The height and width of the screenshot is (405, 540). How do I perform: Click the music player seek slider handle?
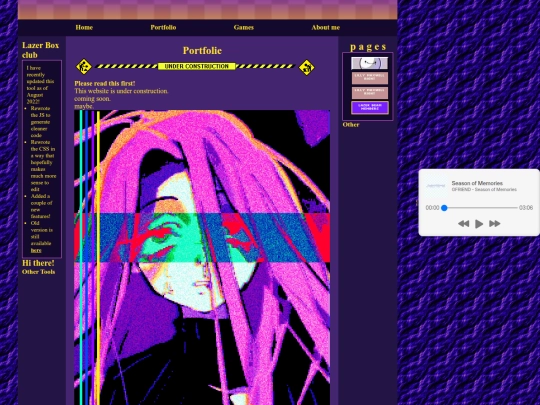(x=444, y=208)
